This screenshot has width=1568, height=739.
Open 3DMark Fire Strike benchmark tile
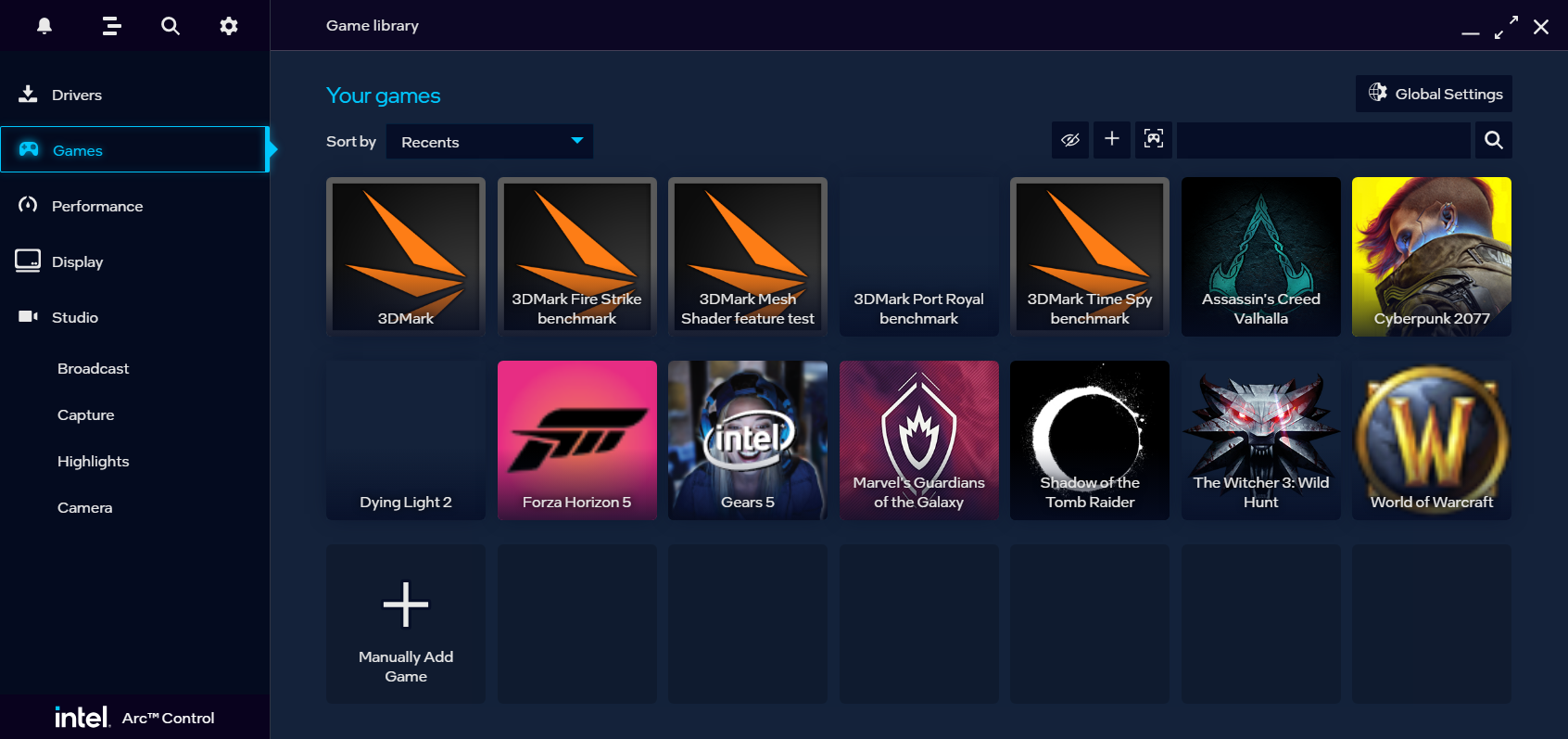pyautogui.click(x=577, y=257)
